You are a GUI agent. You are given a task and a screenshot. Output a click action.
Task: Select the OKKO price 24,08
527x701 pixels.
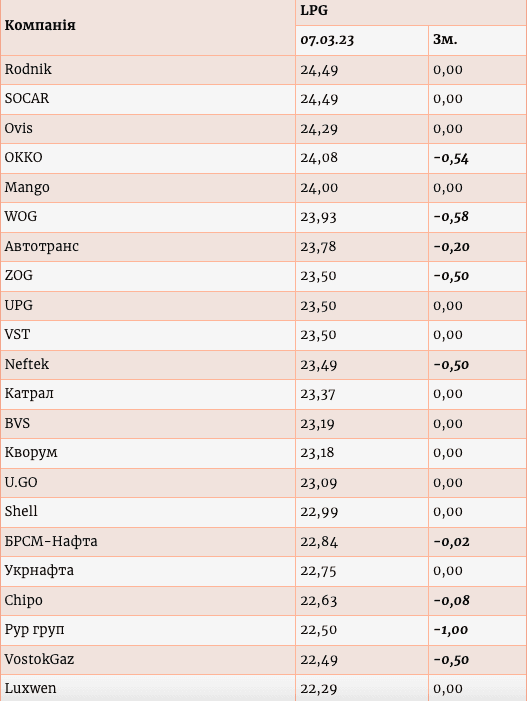[319, 158]
